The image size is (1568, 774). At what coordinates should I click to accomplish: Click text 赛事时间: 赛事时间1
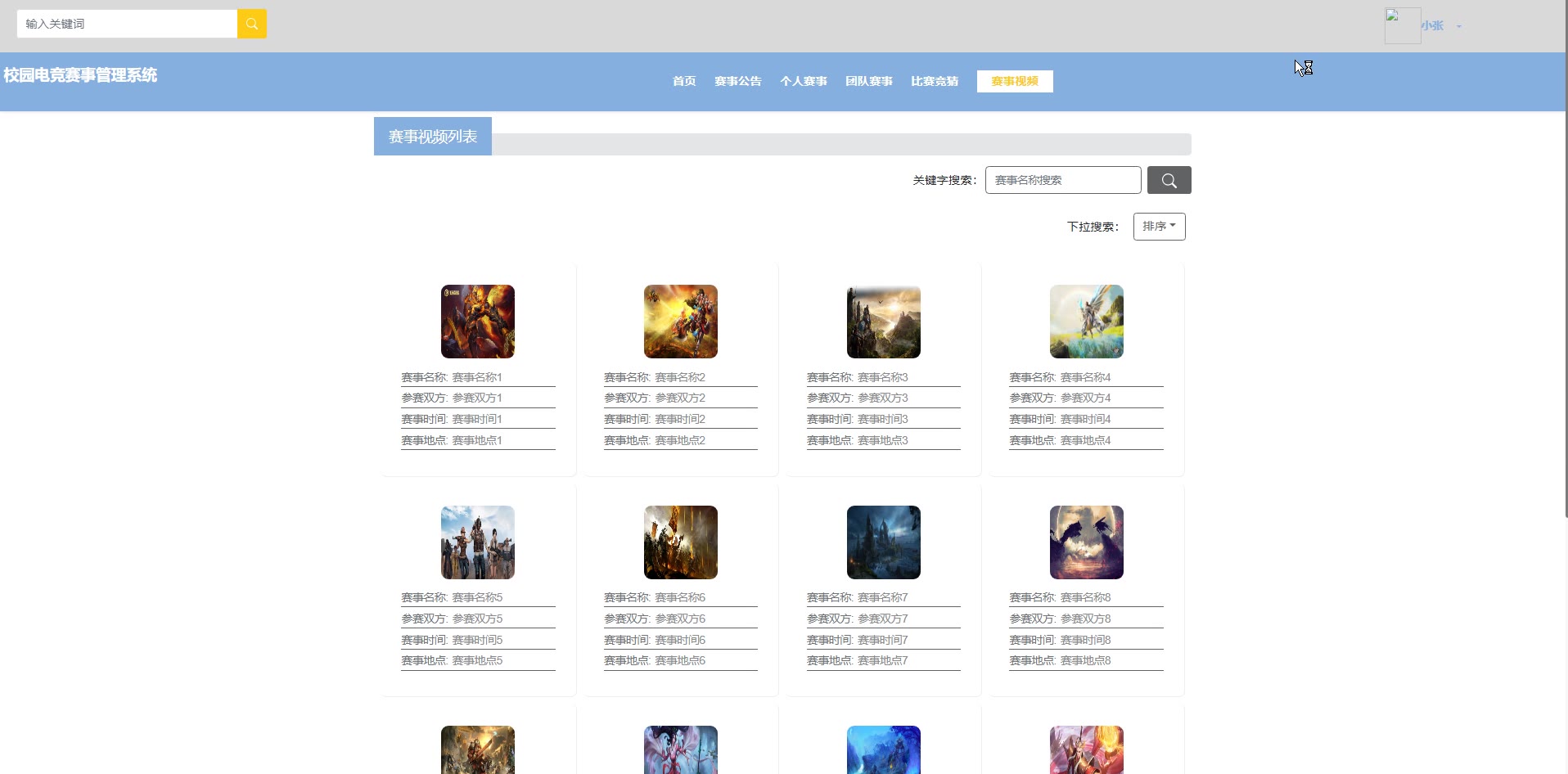click(x=452, y=419)
